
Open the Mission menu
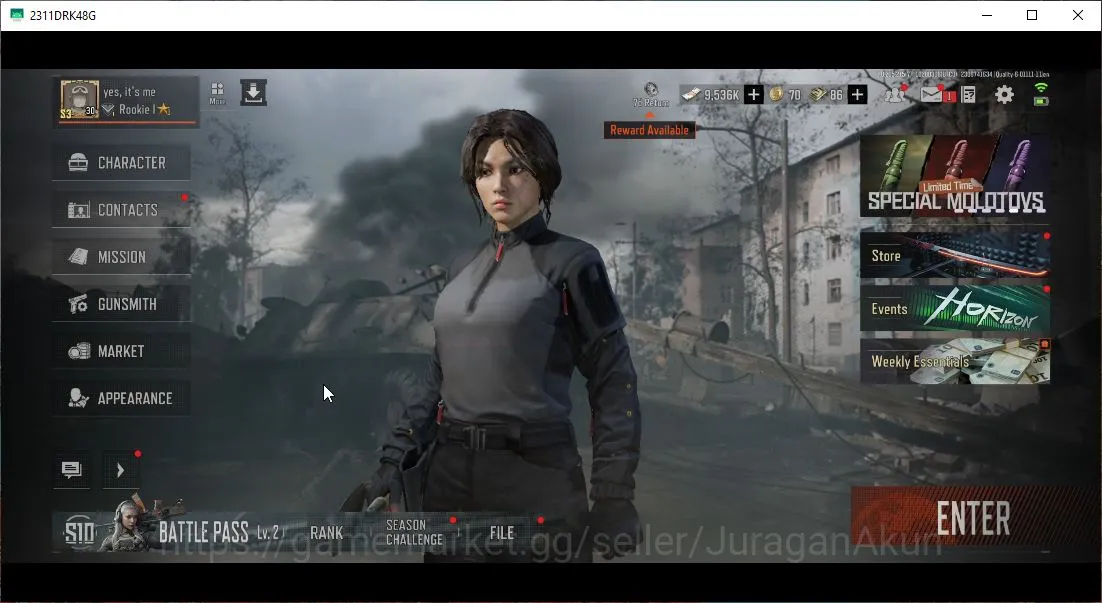(x=121, y=257)
